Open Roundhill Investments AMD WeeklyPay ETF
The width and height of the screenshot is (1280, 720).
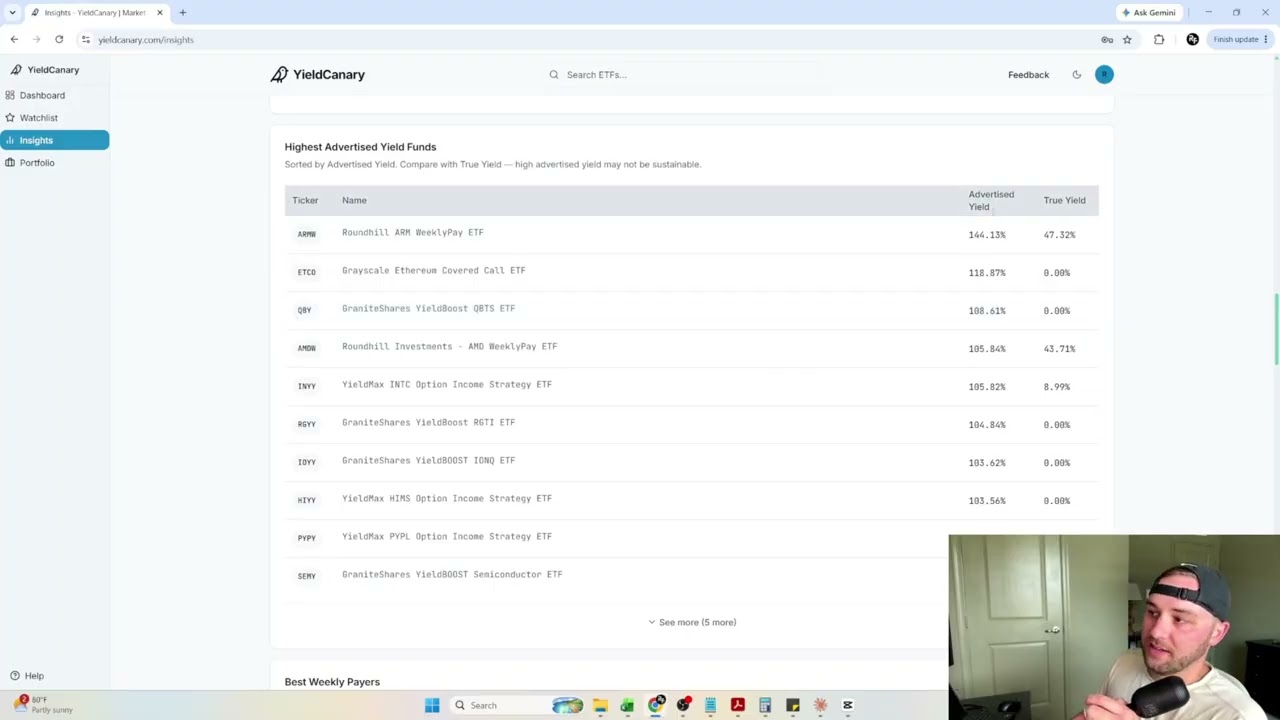coord(449,347)
